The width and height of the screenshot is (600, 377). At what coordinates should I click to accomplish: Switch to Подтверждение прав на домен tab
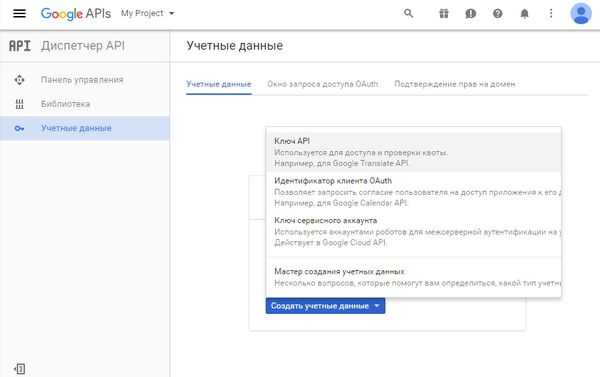[455, 84]
